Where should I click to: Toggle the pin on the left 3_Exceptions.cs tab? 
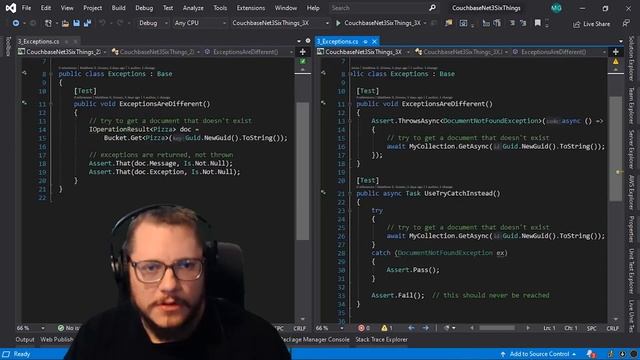[67, 41]
